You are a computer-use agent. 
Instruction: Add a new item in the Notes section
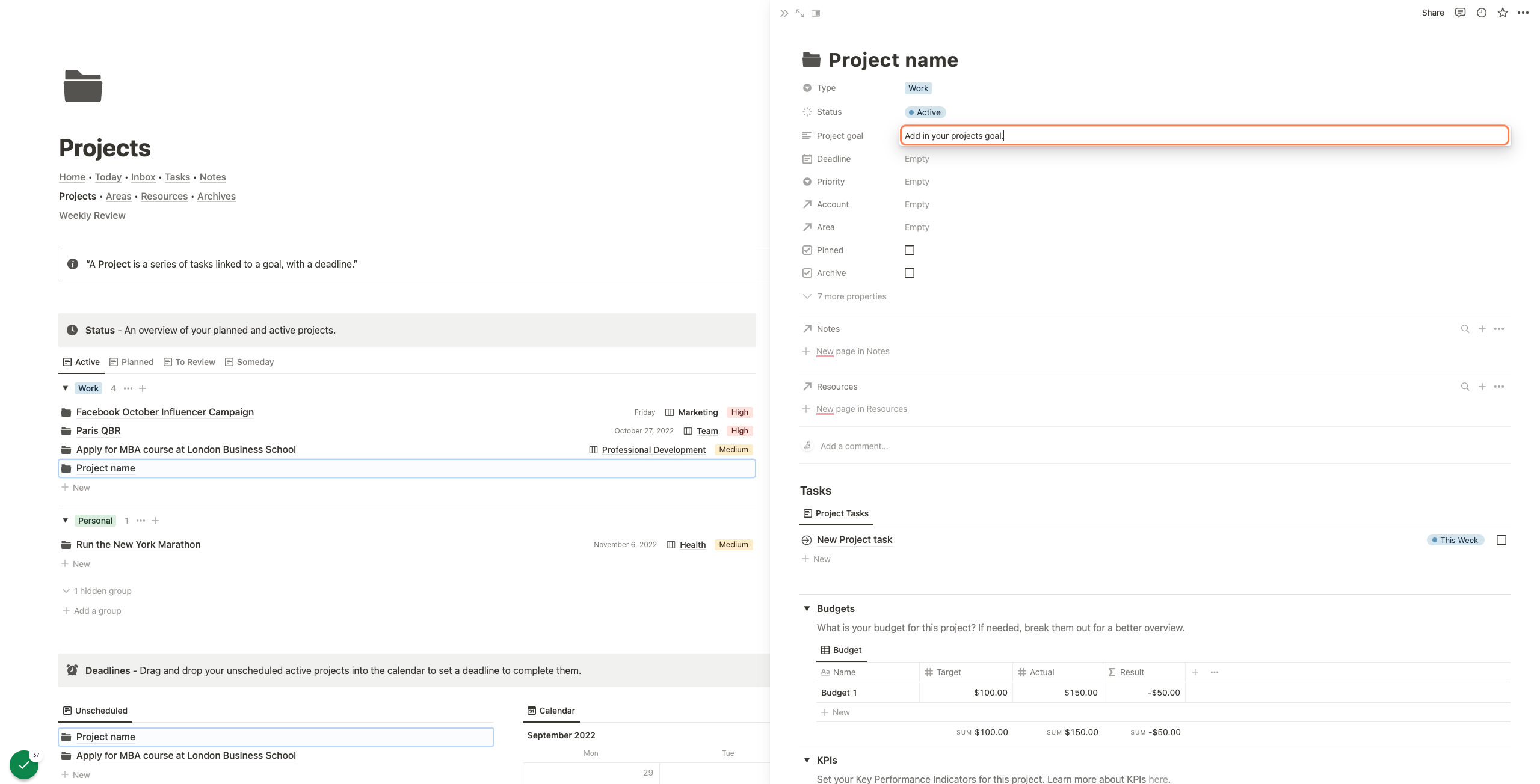(1482, 329)
